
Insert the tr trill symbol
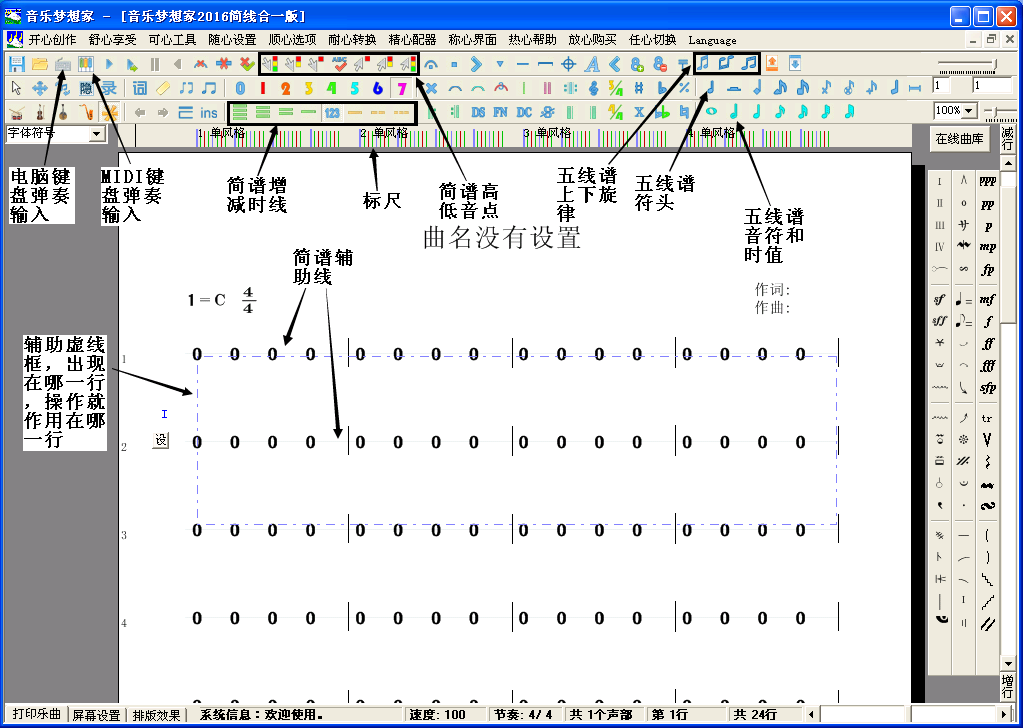coord(987,418)
